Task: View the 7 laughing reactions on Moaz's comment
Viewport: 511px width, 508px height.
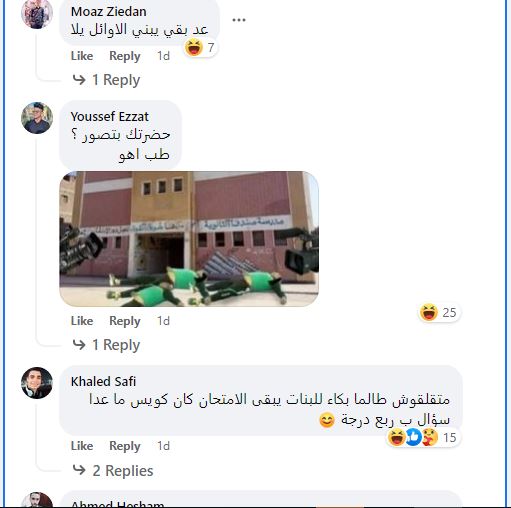Action: [200, 47]
